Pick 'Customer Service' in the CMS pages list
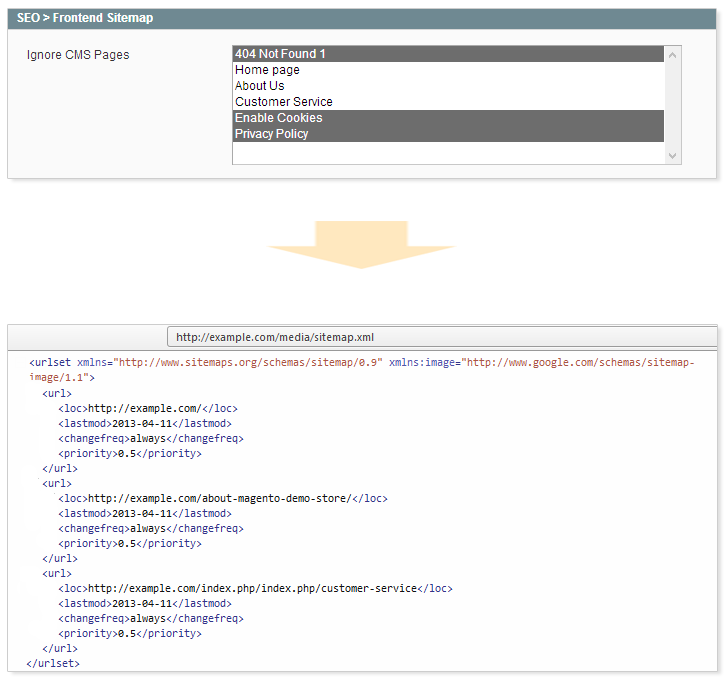Screen dimensions: 725x680 pyautogui.click(x=284, y=102)
